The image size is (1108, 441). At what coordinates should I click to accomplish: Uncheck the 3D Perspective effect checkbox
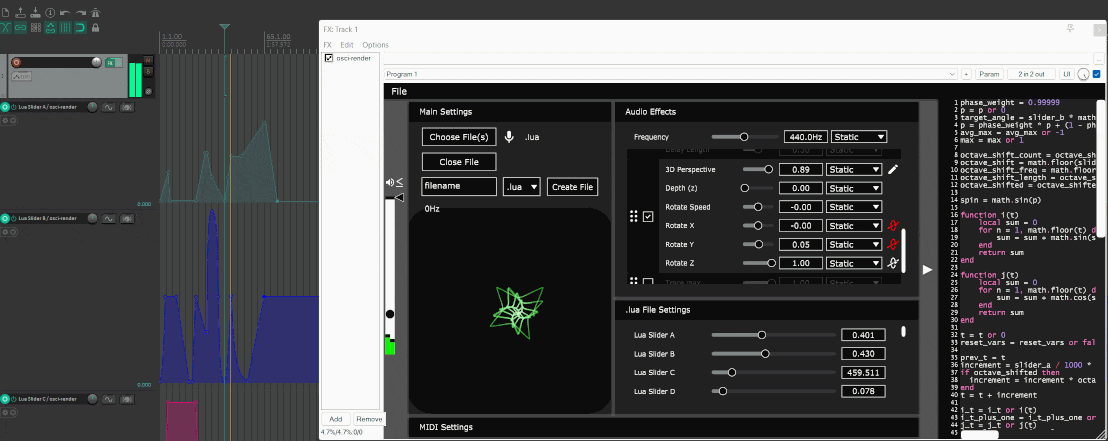(x=648, y=216)
